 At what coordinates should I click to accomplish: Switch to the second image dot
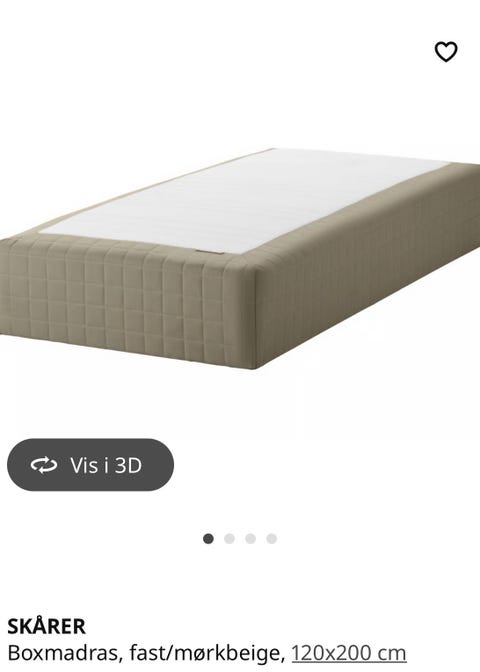tap(229, 538)
